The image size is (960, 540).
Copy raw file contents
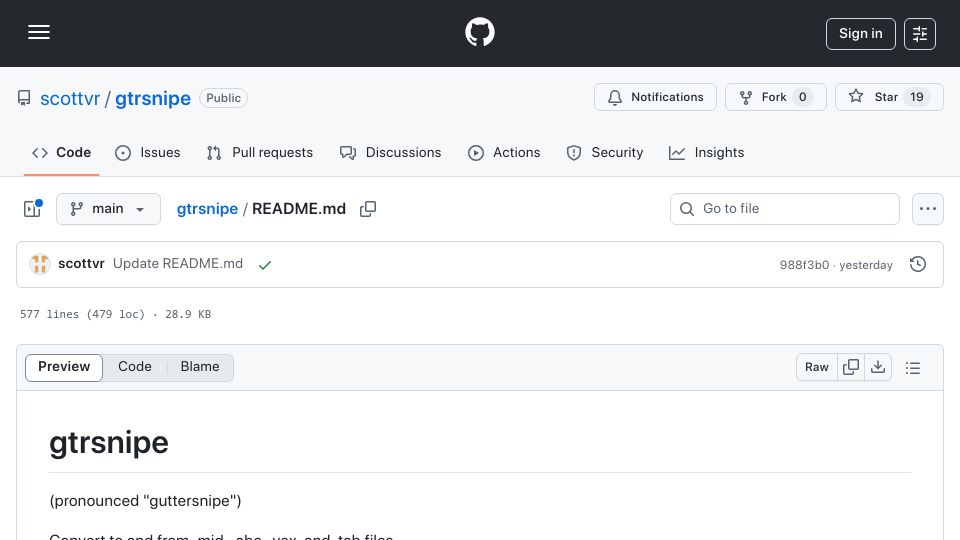(x=850, y=367)
